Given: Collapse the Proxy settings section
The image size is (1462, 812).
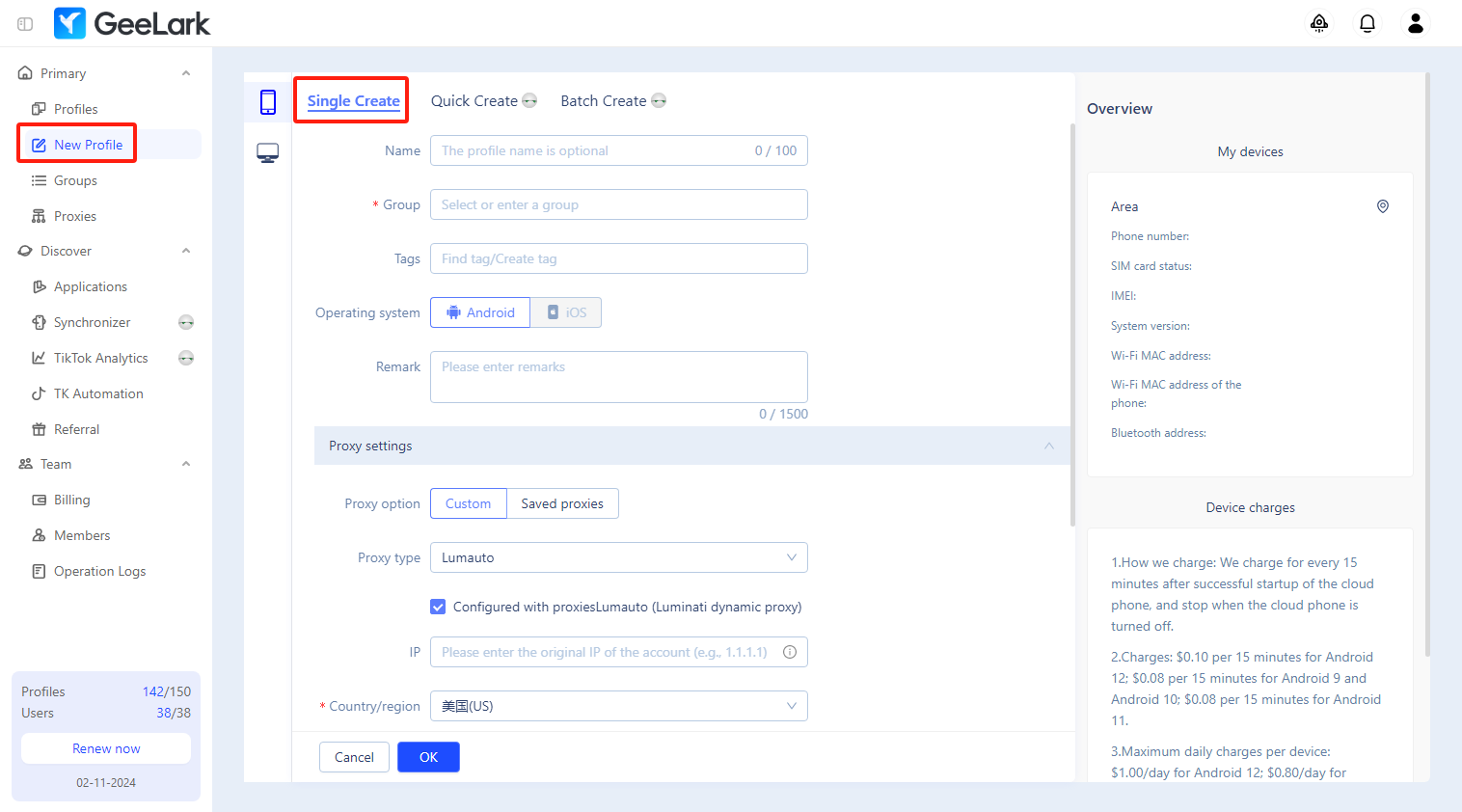Looking at the screenshot, I should (1048, 446).
